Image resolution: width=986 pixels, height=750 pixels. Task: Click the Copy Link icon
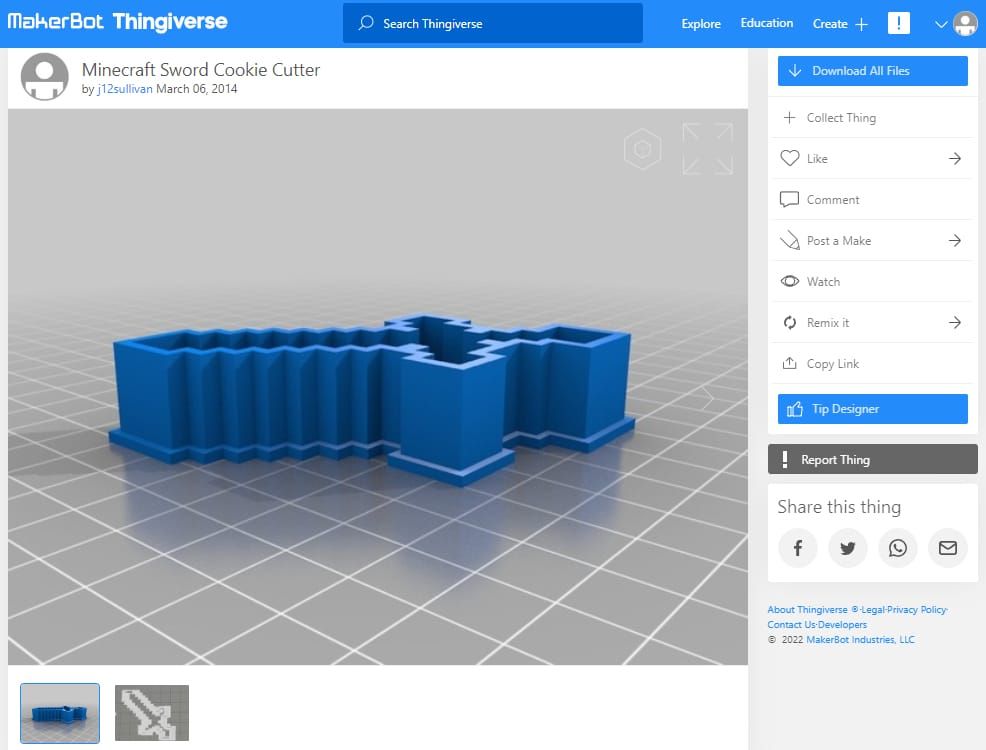(791, 363)
